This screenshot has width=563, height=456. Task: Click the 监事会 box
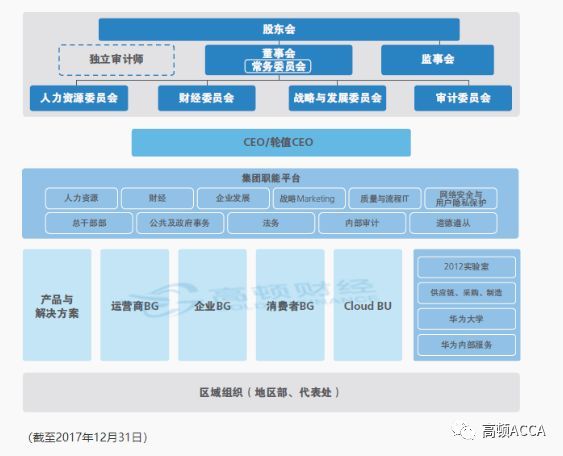[x=437, y=60]
